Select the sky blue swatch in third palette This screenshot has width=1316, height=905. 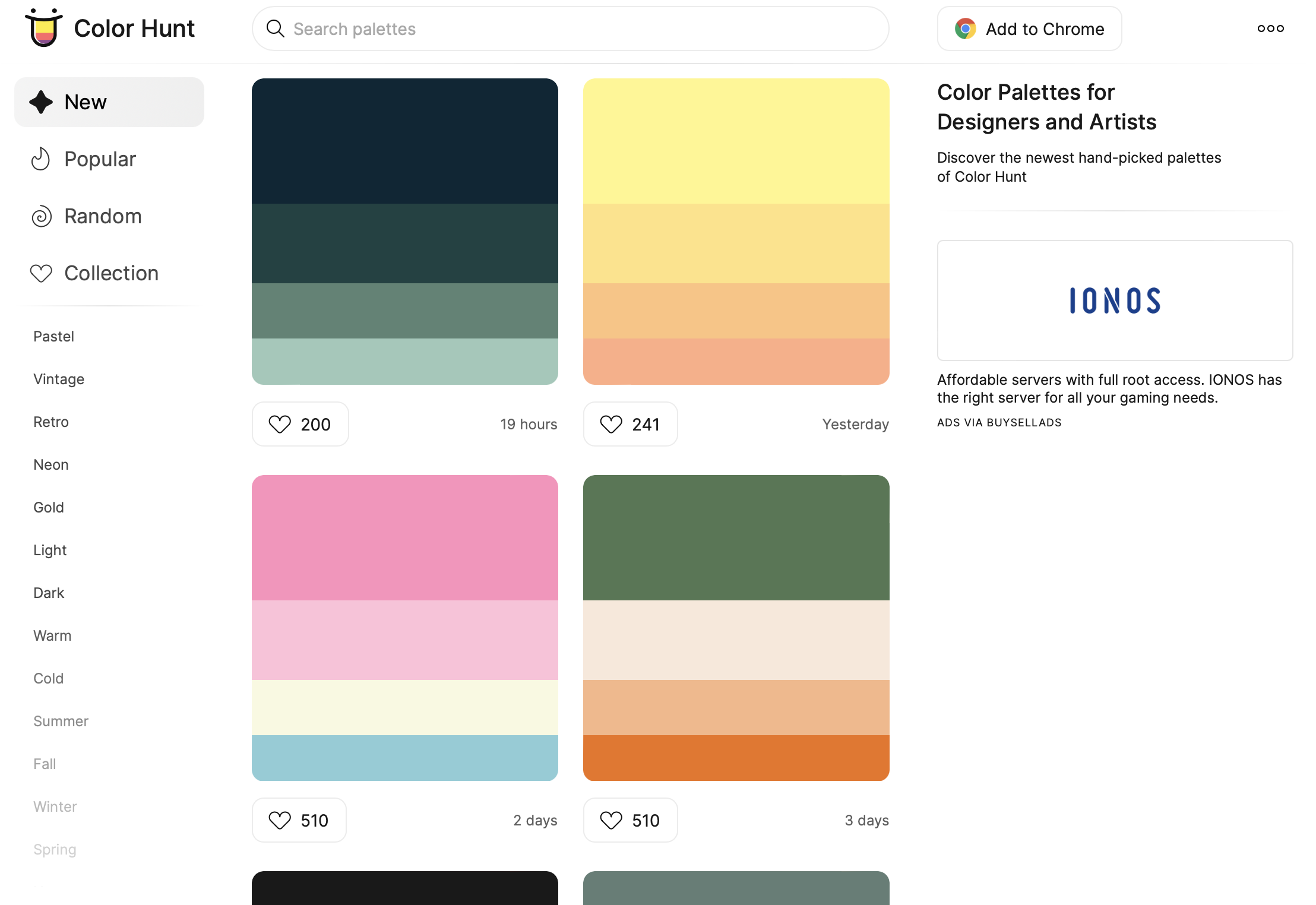pos(405,758)
